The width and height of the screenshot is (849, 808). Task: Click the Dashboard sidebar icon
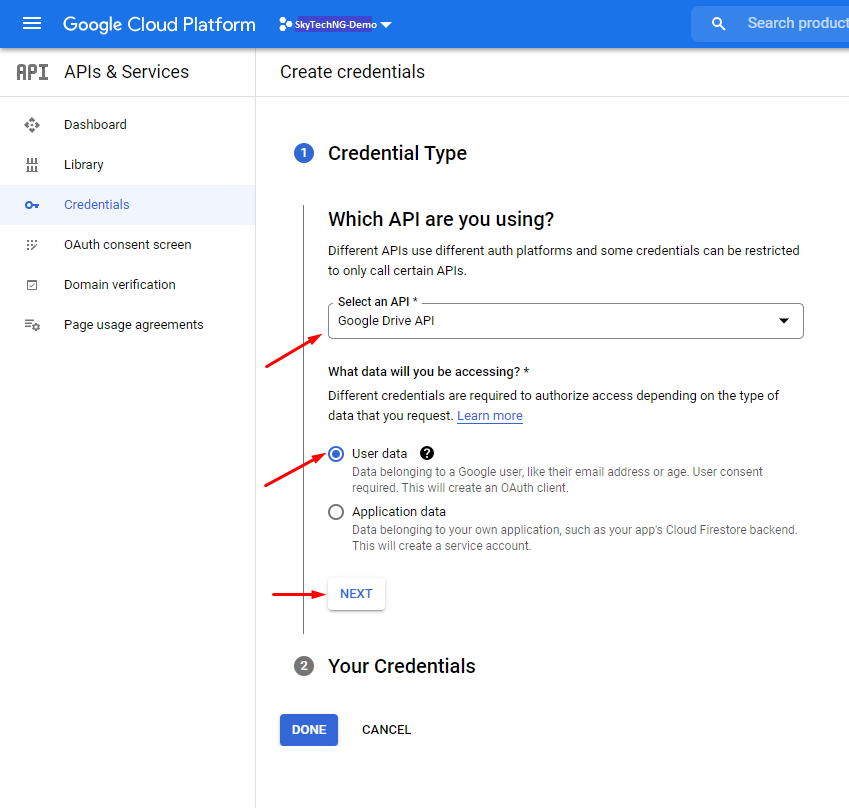[x=32, y=125]
